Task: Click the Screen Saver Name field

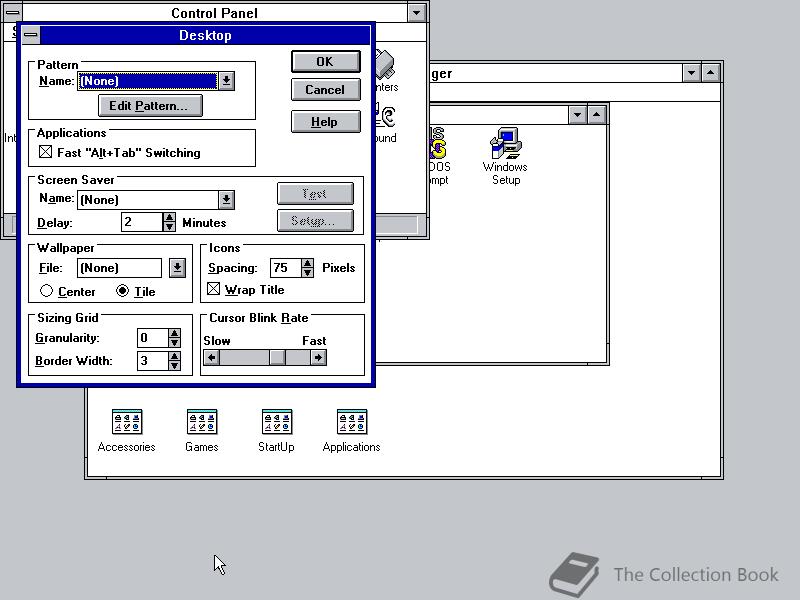Action: coord(147,199)
